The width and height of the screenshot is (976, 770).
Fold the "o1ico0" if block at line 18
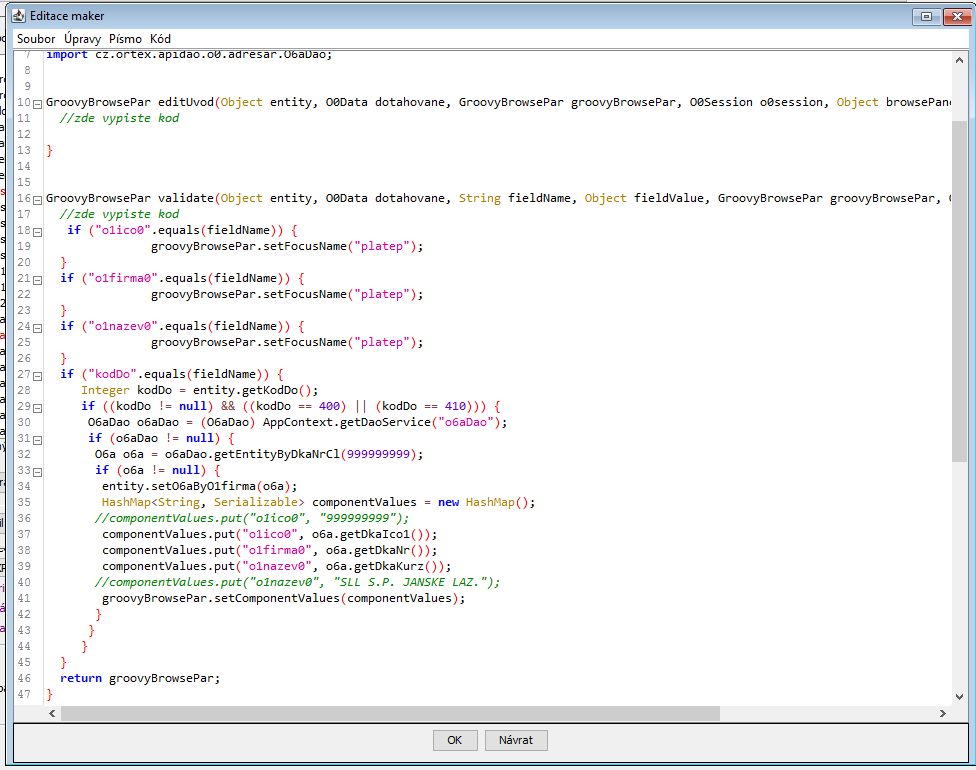(37, 231)
